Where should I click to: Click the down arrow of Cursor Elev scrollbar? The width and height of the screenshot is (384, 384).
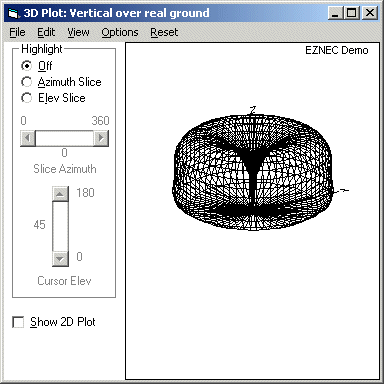coord(60,258)
